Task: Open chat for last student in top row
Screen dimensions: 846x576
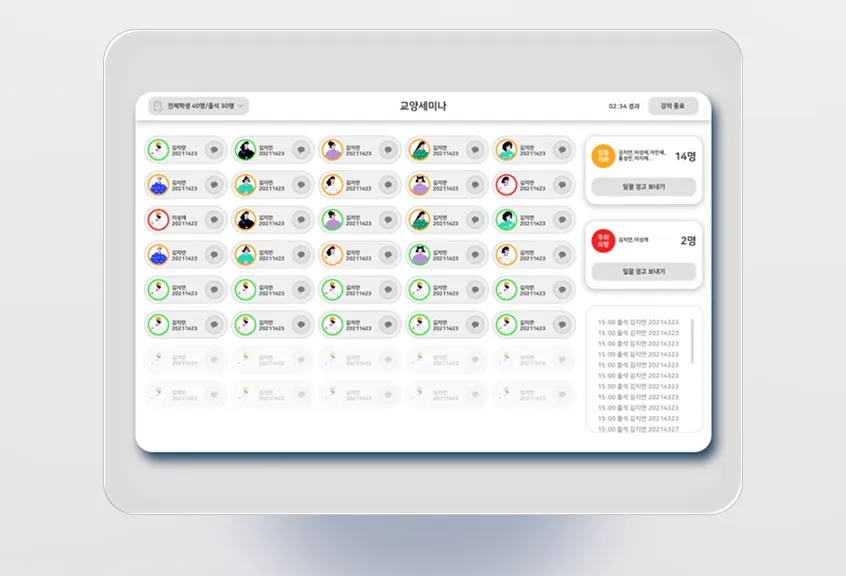Action: [x=561, y=150]
